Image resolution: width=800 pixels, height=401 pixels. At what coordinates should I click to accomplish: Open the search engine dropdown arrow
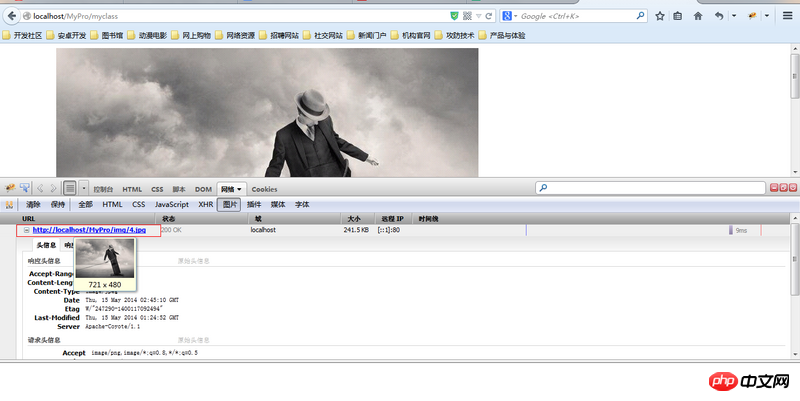[x=515, y=16]
